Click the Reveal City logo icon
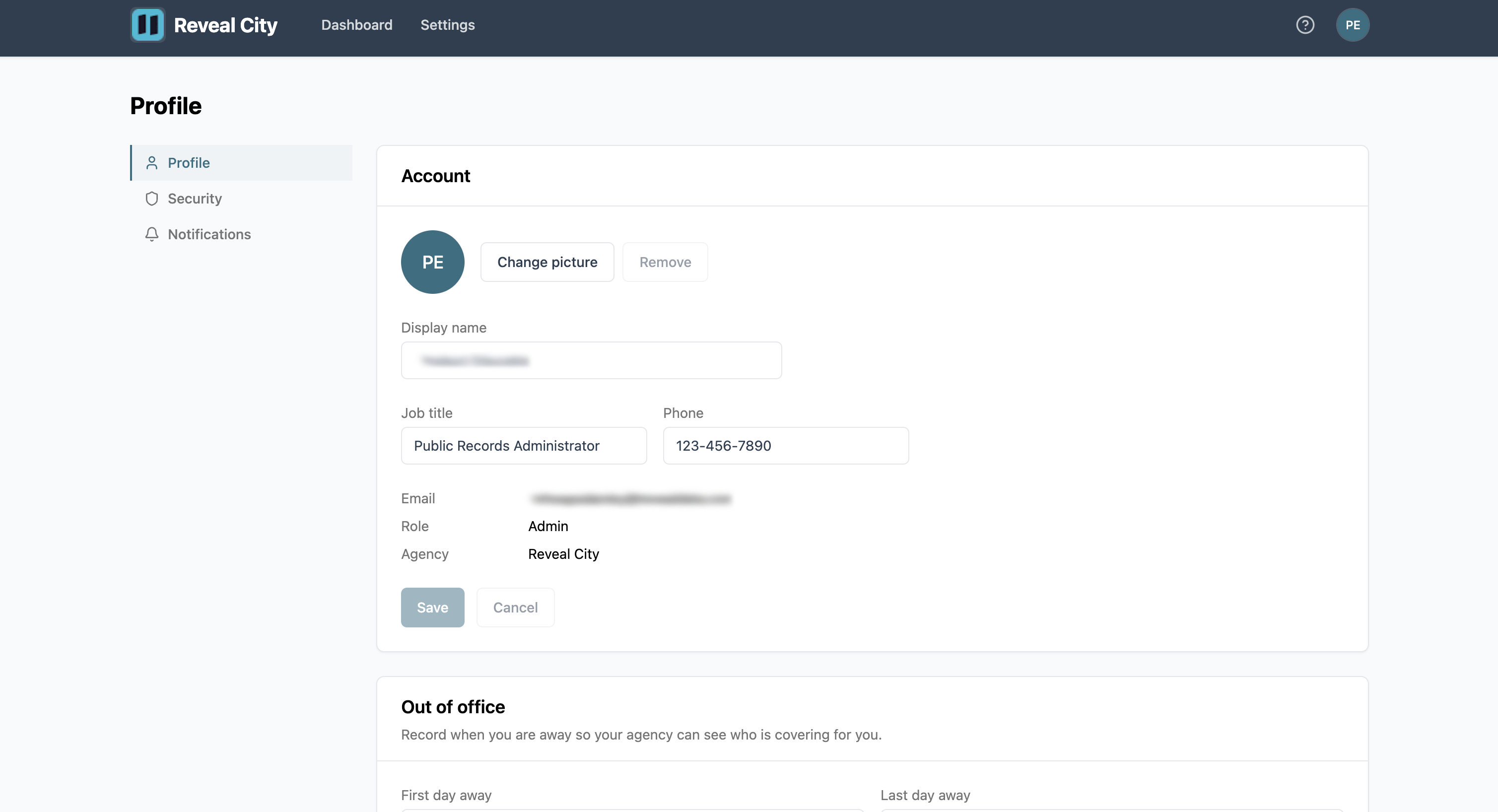The height and width of the screenshot is (812, 1498). [148, 25]
